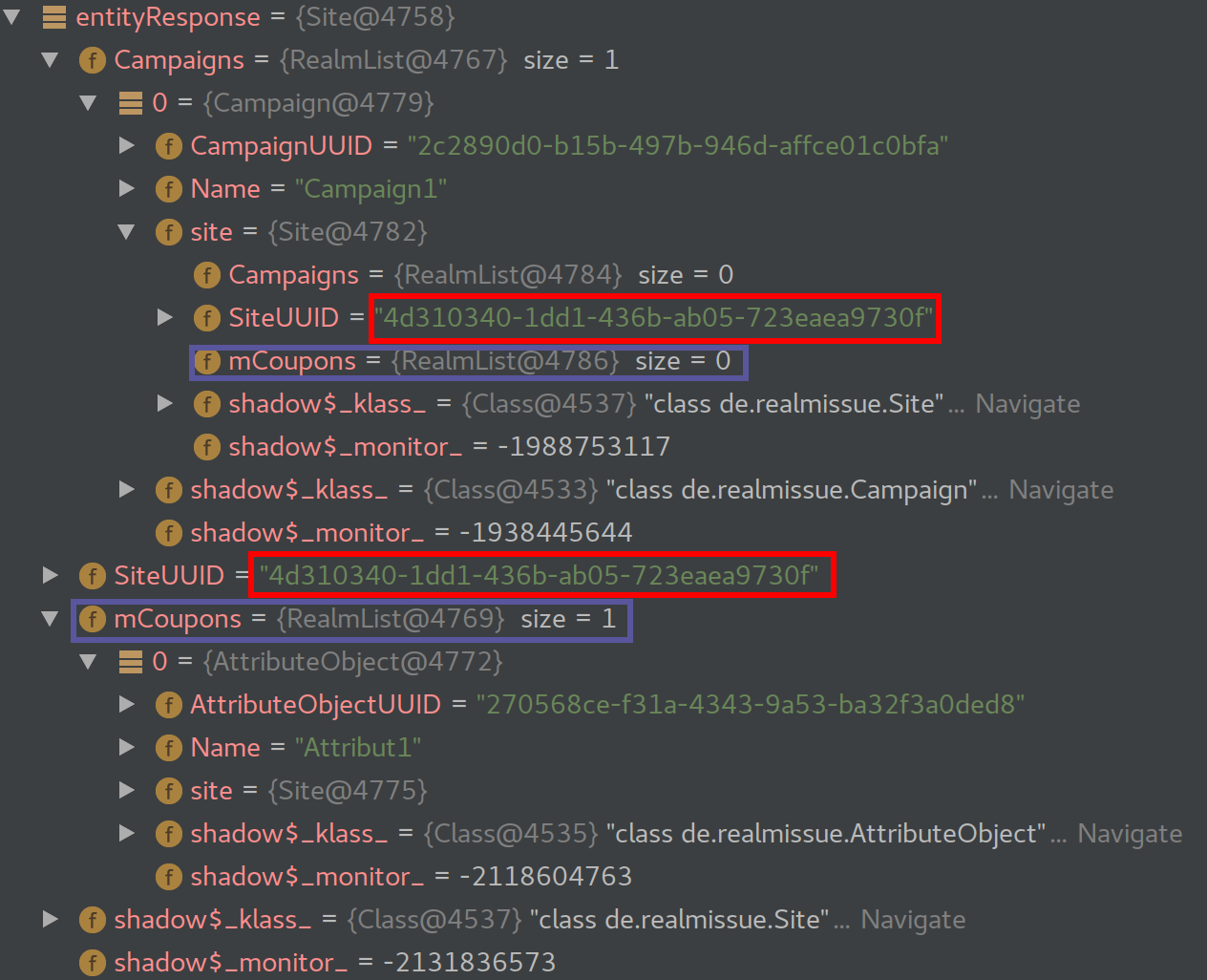Collapse the Campaigns RealmList@4767 node
1207x980 pixels.
50,58
